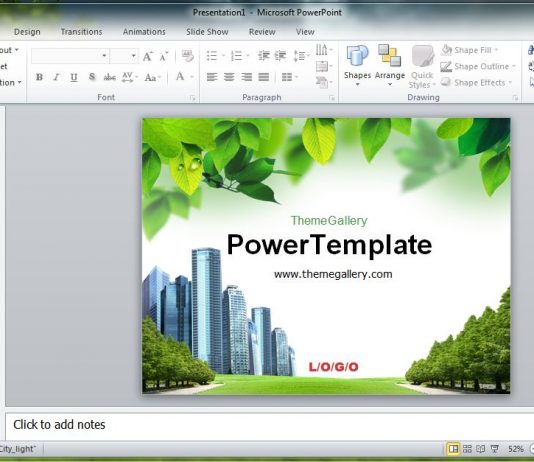534x462 pixels.
Task: Switch to Reading View
Action: tap(481, 449)
